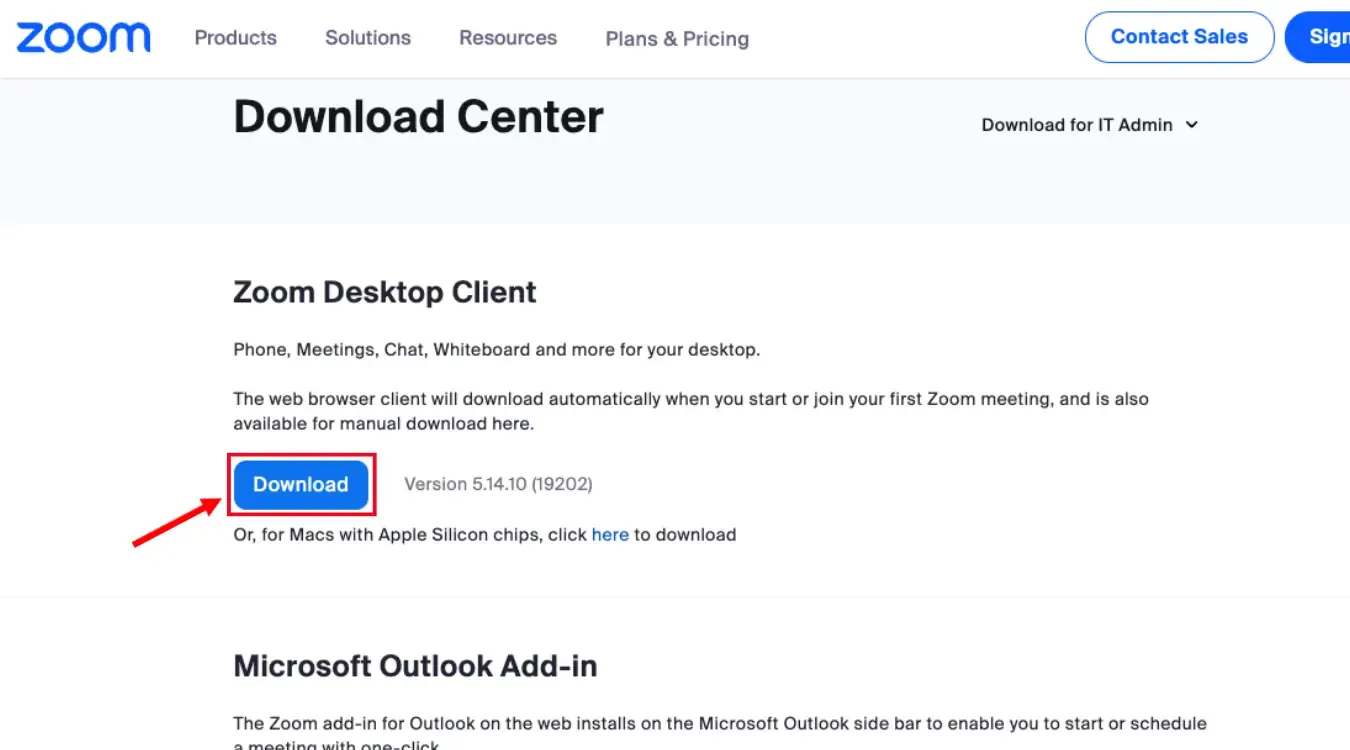The height and width of the screenshot is (750, 1350).
Task: Click the 'web browser client will download' paragraph
Action: tap(691, 411)
